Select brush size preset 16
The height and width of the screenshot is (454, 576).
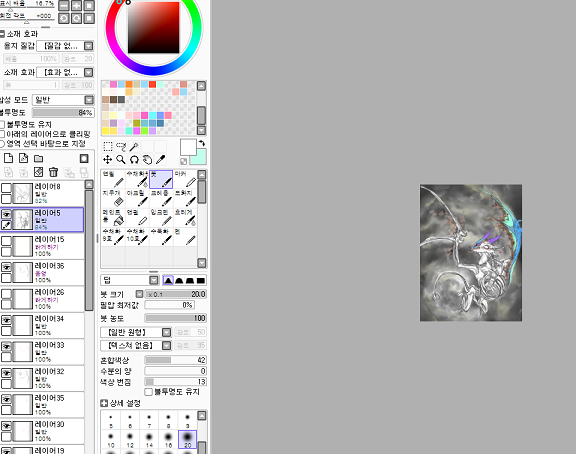click(x=168, y=440)
